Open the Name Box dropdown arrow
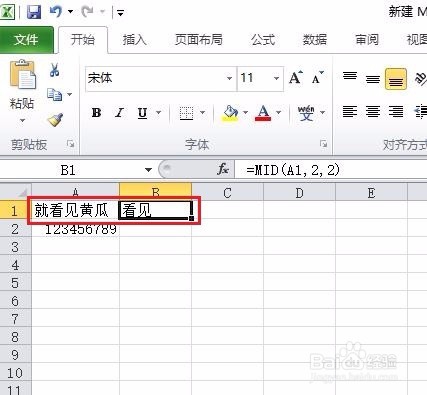 click(148, 170)
